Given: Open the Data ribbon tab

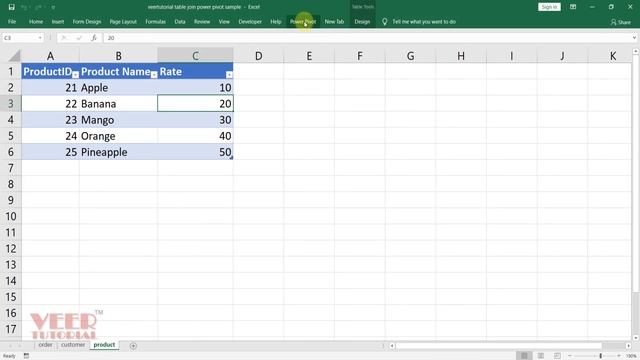Looking at the screenshot, I should tap(180, 22).
